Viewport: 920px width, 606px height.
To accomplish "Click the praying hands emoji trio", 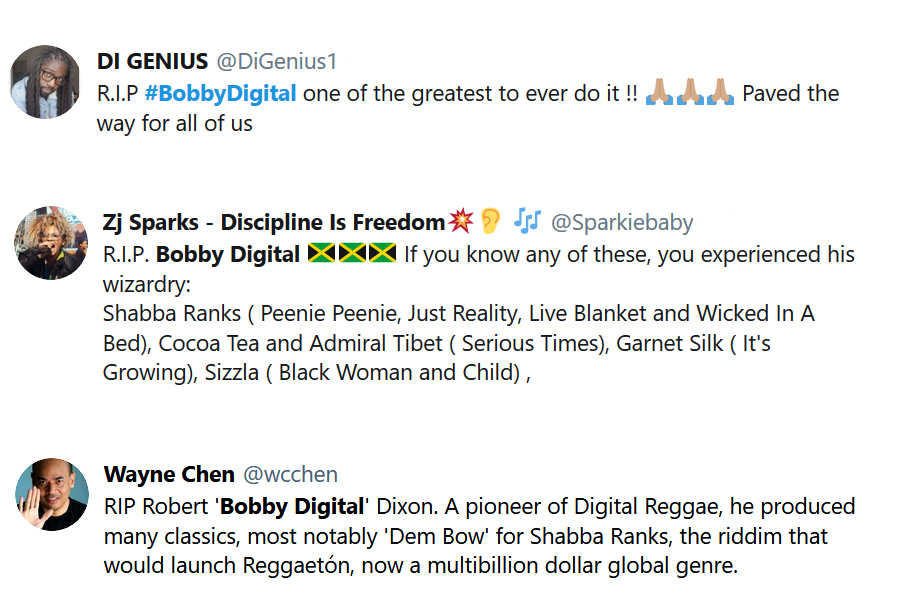I will pyautogui.click(x=690, y=94).
